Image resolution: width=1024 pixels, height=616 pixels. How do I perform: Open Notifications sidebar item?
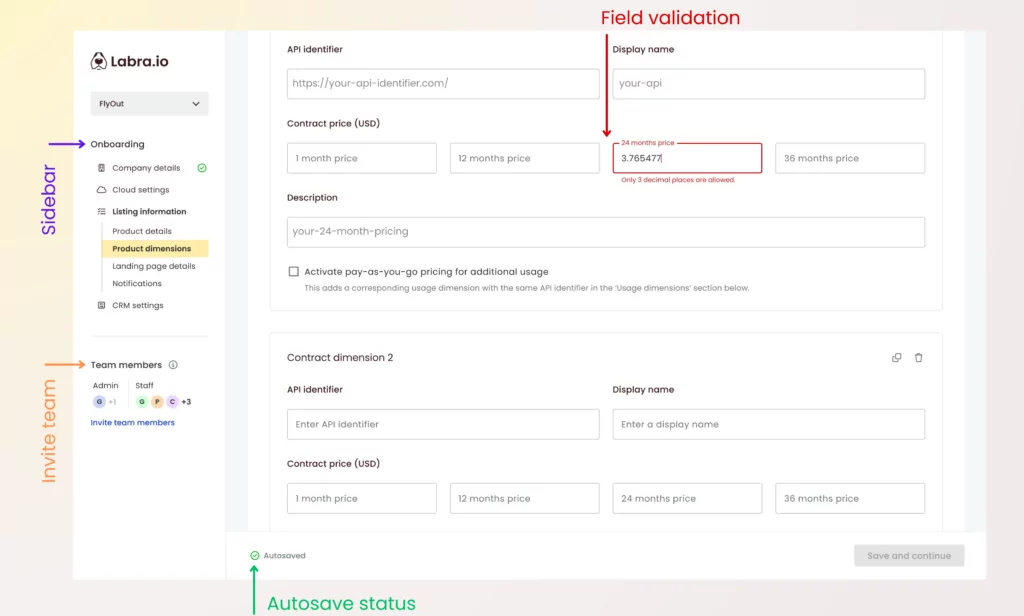(136, 284)
